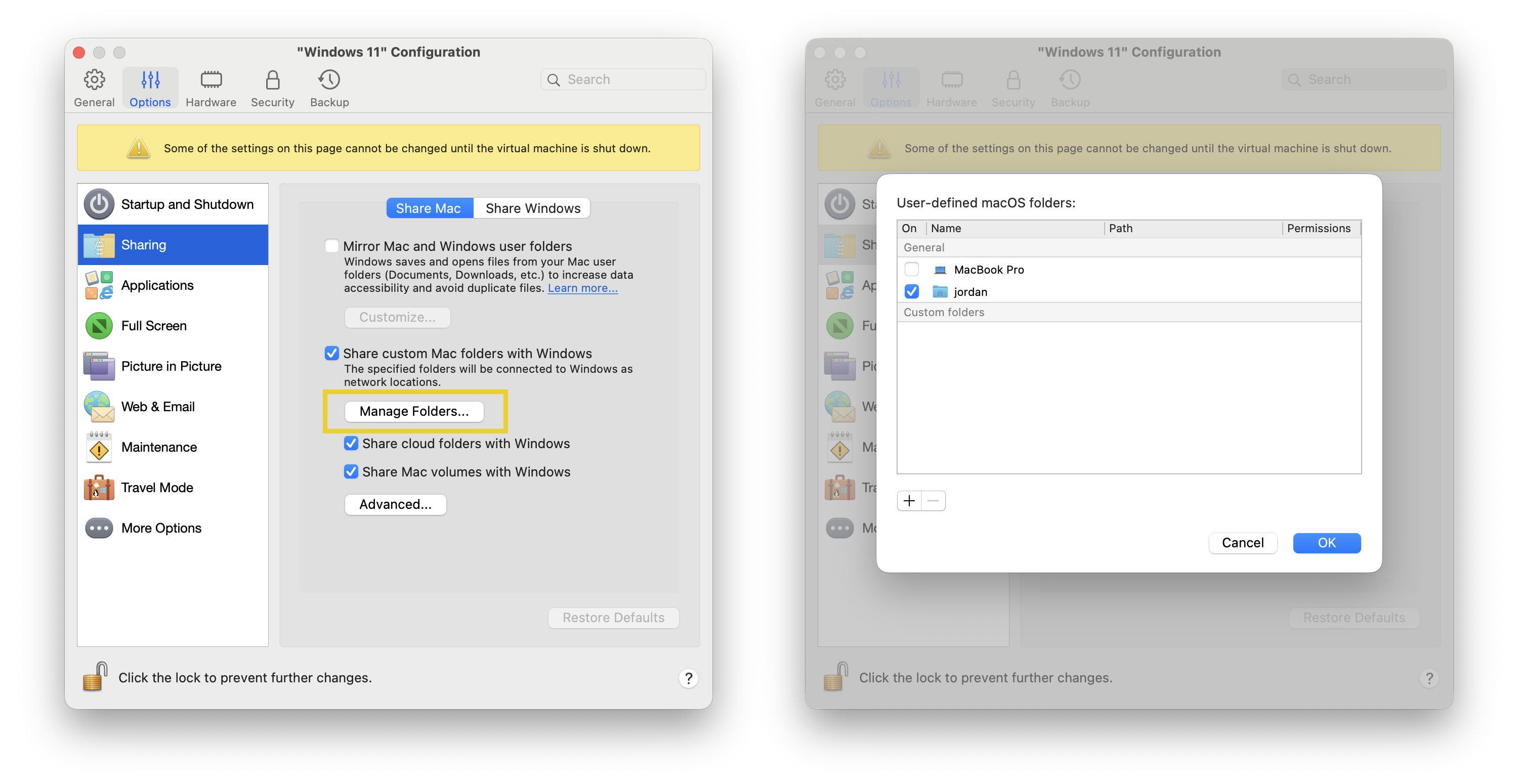Open Travel Mode options in left sidebar
This screenshot has width=1518, height=784.
[x=173, y=487]
